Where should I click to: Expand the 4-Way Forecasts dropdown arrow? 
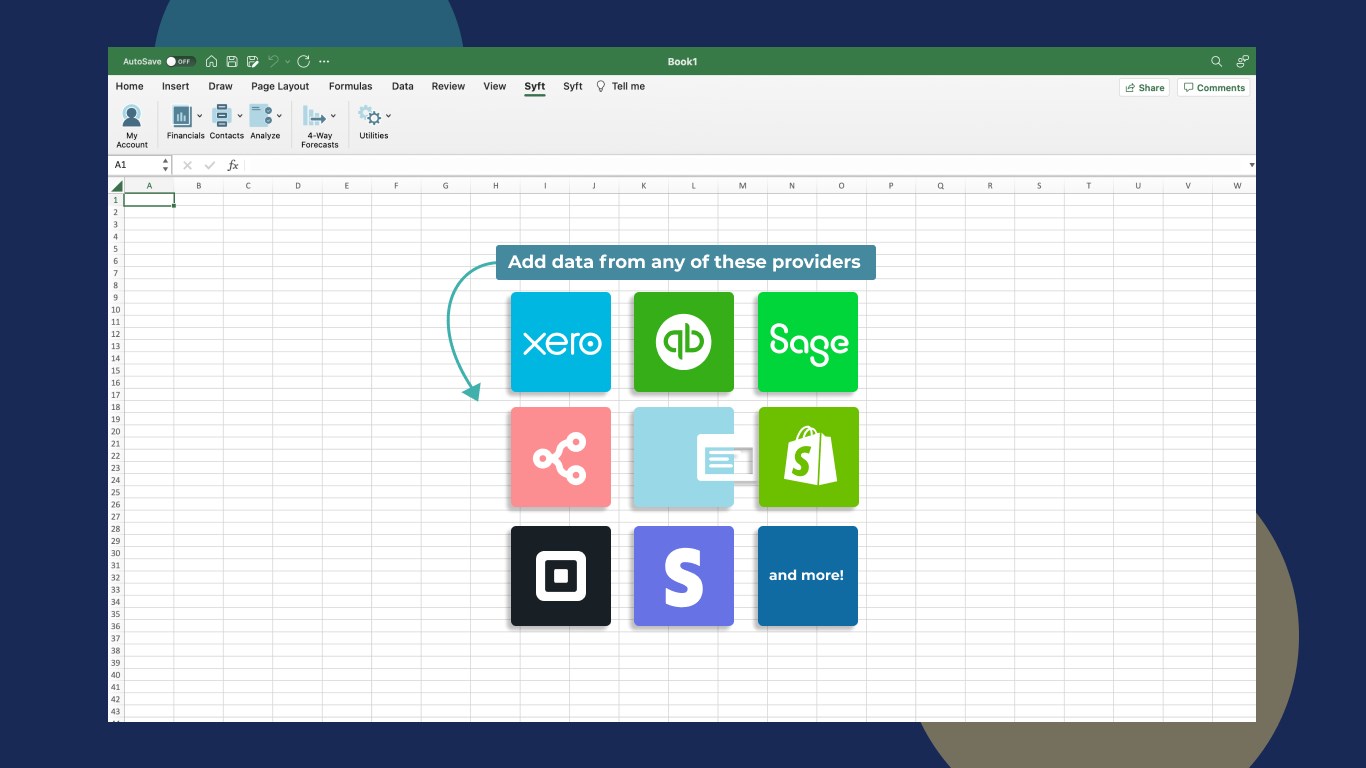(334, 116)
